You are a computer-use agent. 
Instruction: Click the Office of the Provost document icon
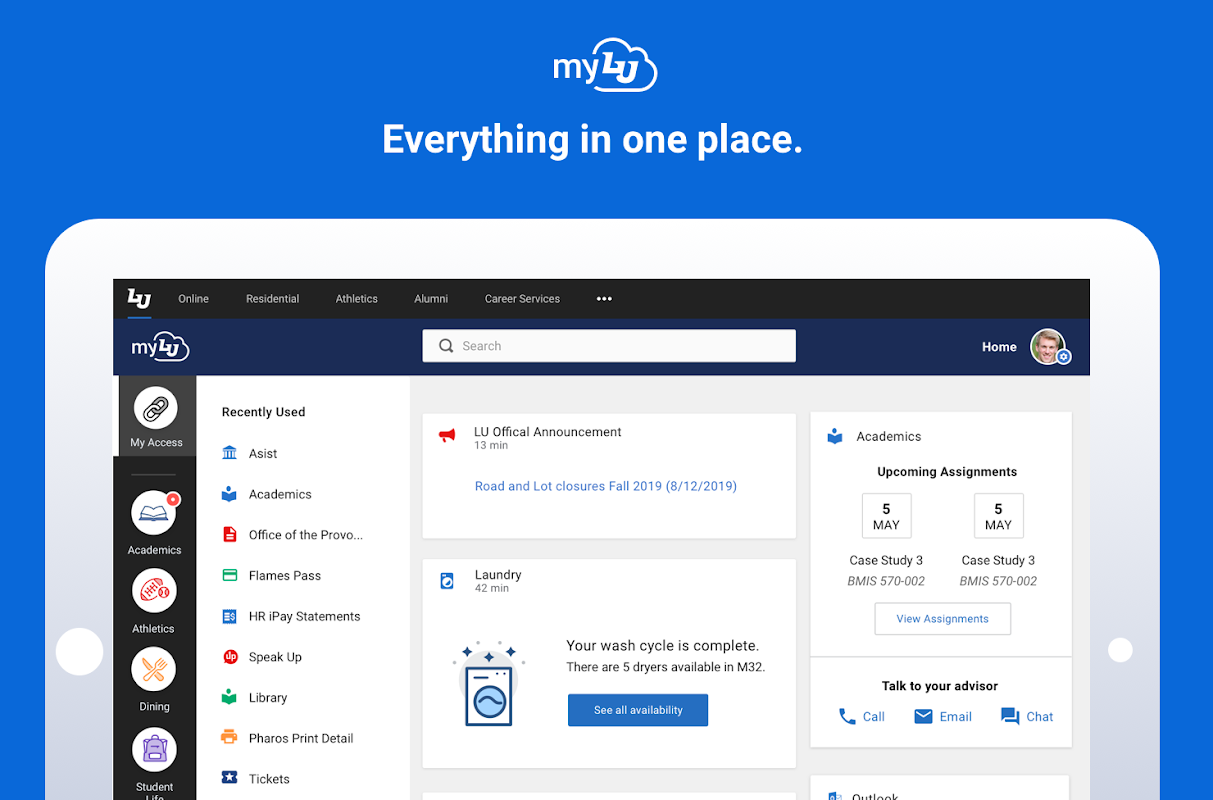[x=230, y=535]
